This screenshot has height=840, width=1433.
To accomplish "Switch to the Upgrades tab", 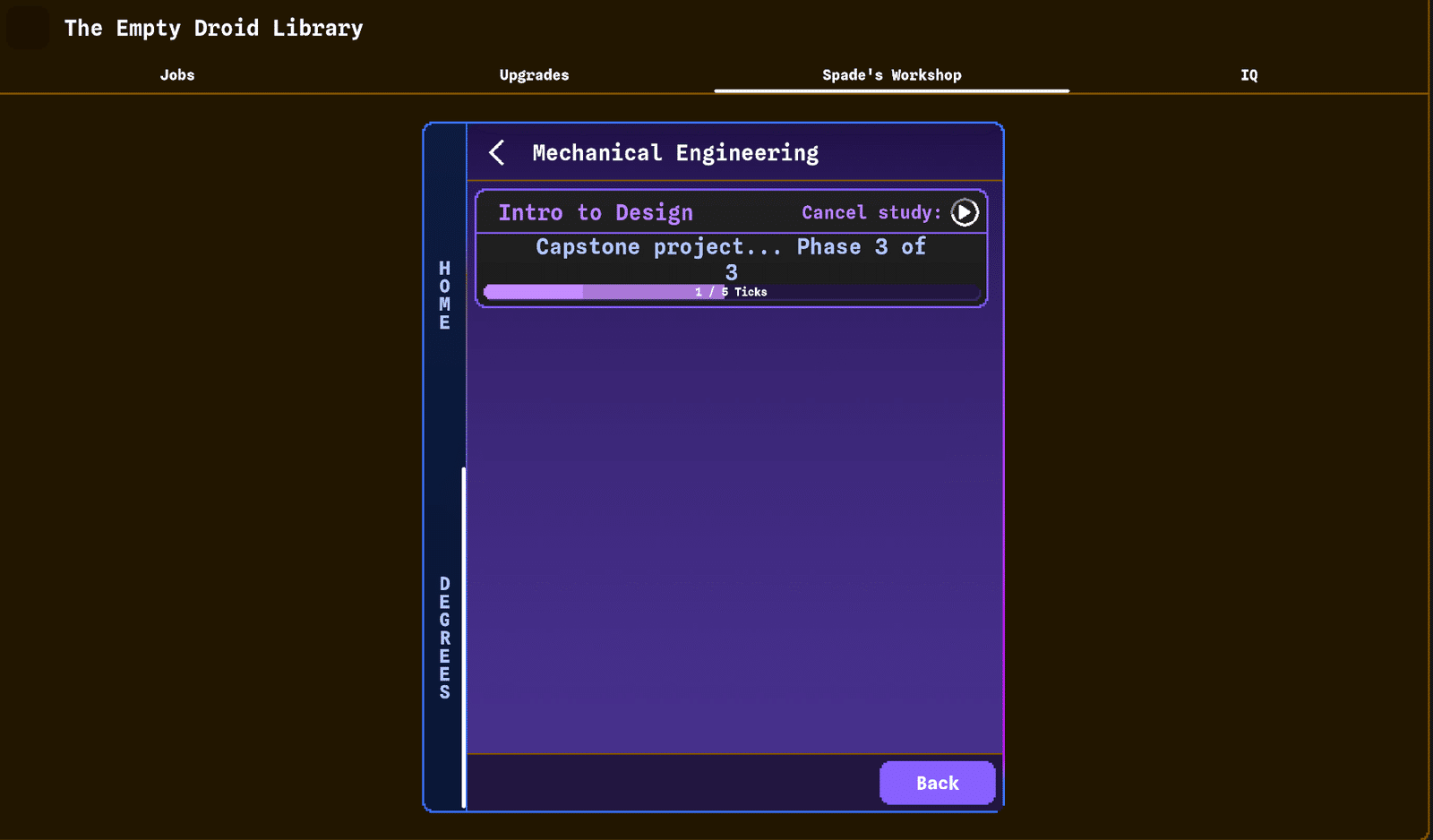I will click(x=534, y=75).
